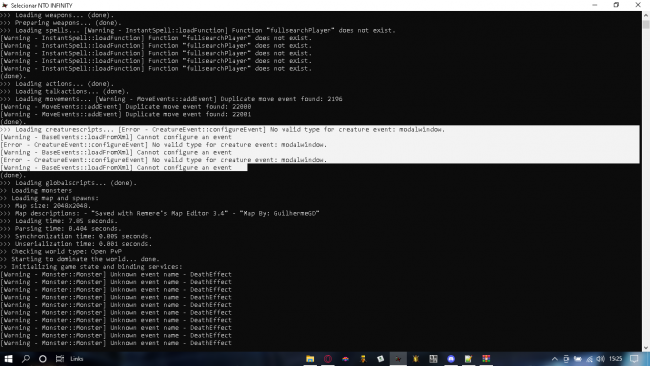
Task: Open File Explorer from the taskbar
Action: point(310,359)
